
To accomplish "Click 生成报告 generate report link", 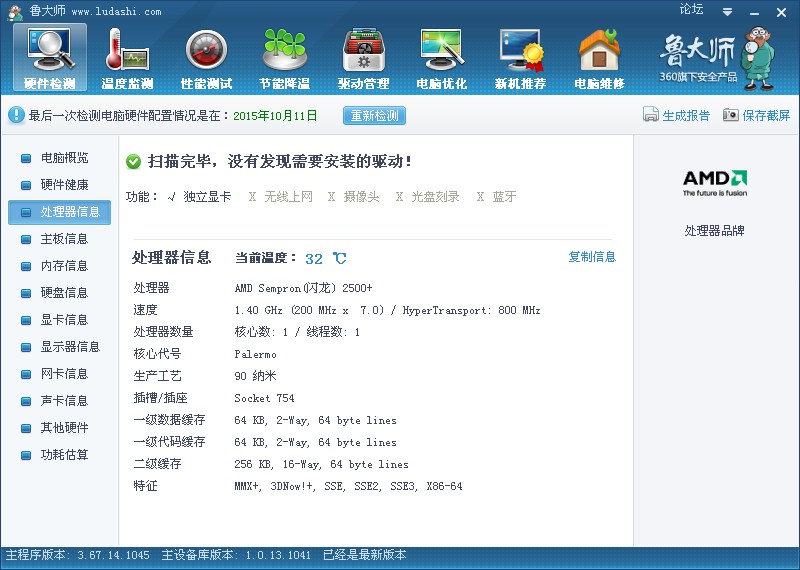I will [x=686, y=116].
